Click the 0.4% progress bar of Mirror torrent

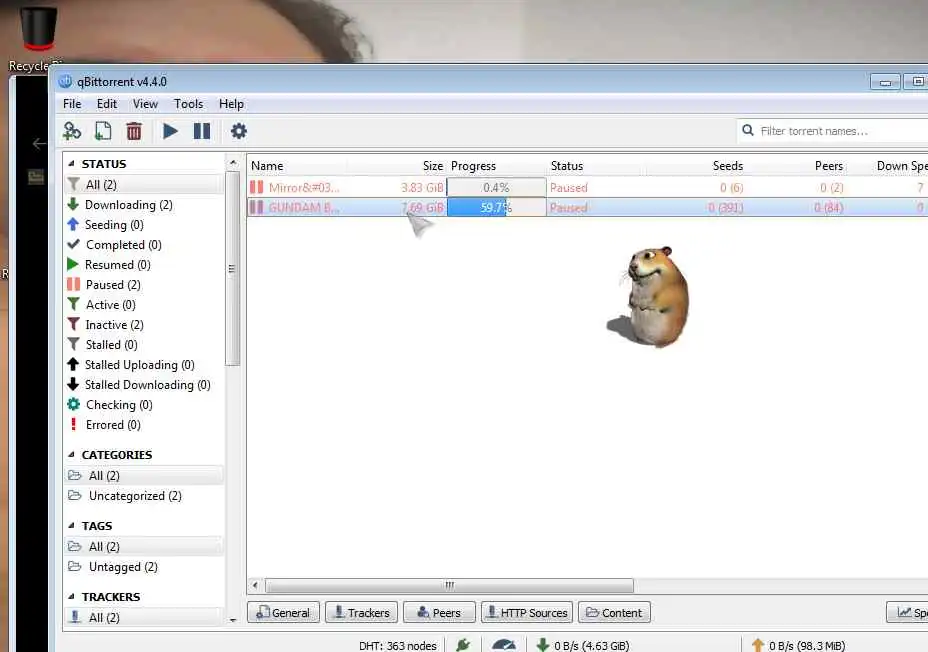click(x=497, y=188)
